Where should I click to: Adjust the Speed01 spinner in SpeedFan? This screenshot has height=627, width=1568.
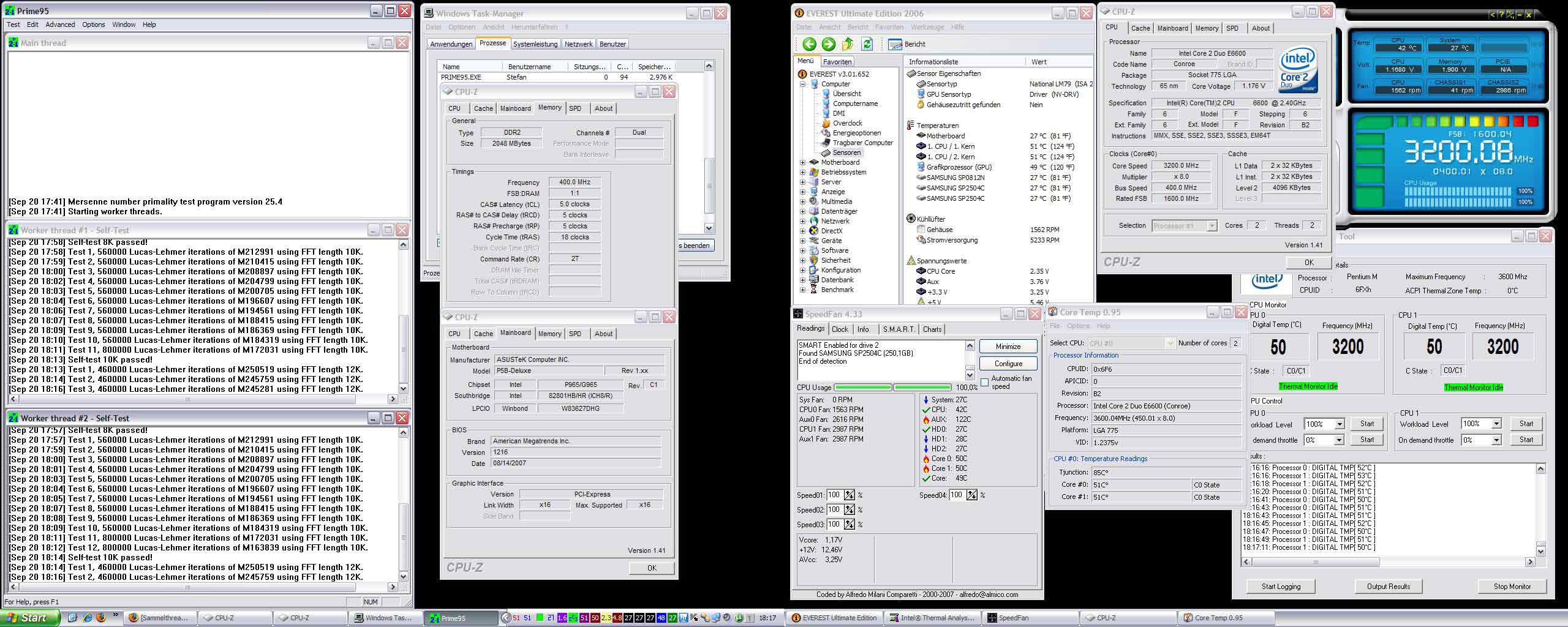coord(849,495)
